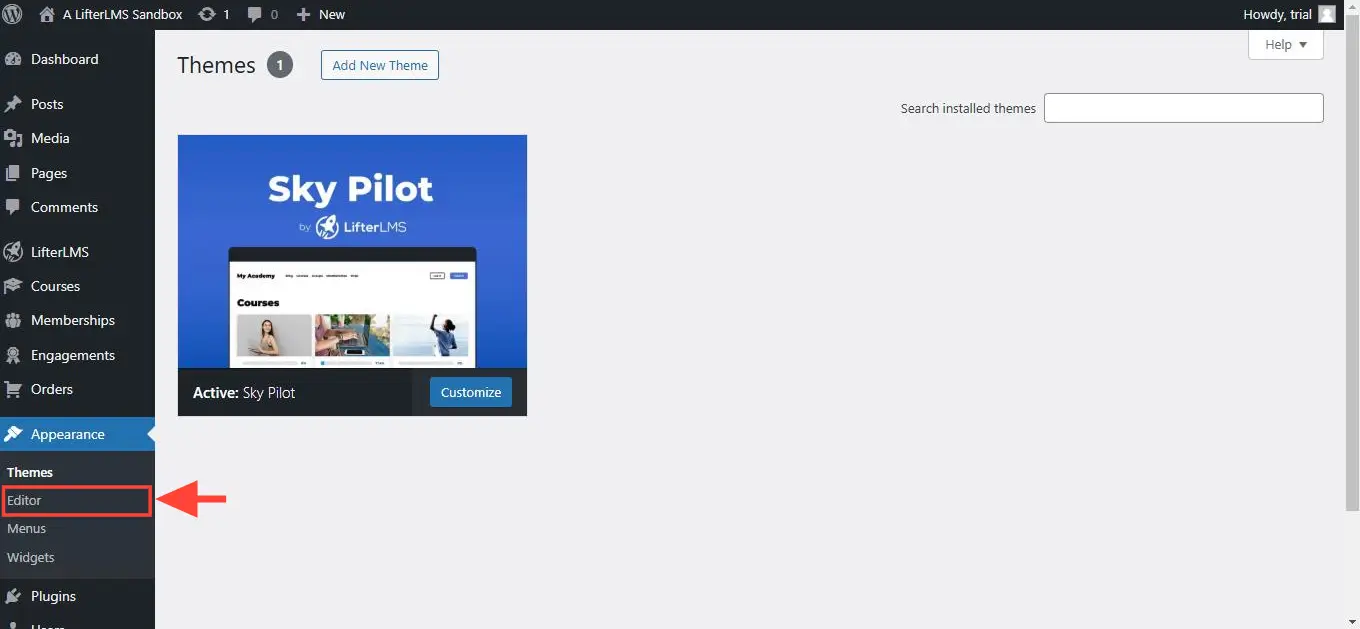Click the theme count badge showing 1
1360x629 pixels.
pyautogui.click(x=280, y=65)
